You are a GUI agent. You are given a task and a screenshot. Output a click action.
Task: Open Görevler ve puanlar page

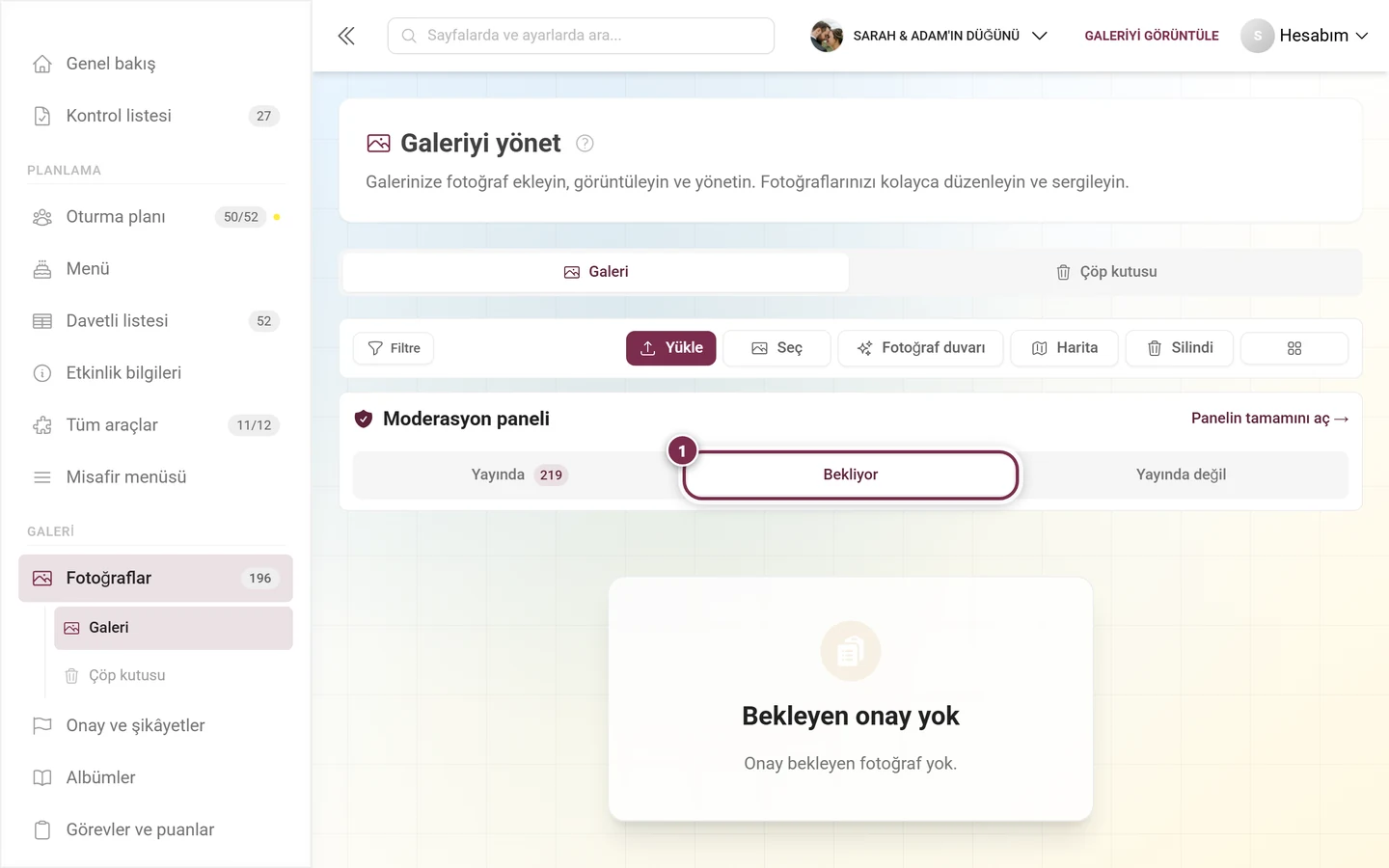pyautogui.click(x=155, y=829)
